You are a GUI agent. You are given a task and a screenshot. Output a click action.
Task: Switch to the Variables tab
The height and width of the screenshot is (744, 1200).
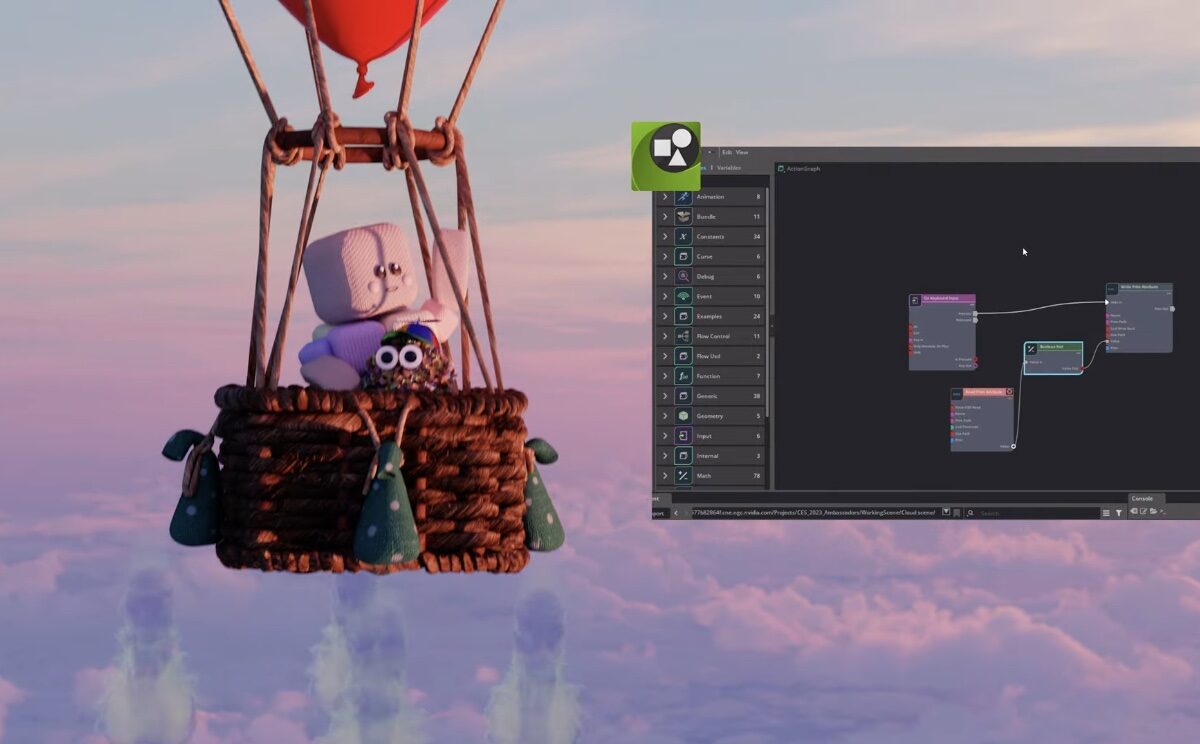(x=729, y=168)
